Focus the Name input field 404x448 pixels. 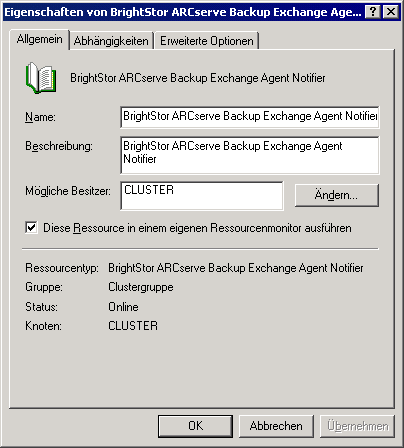pos(250,117)
